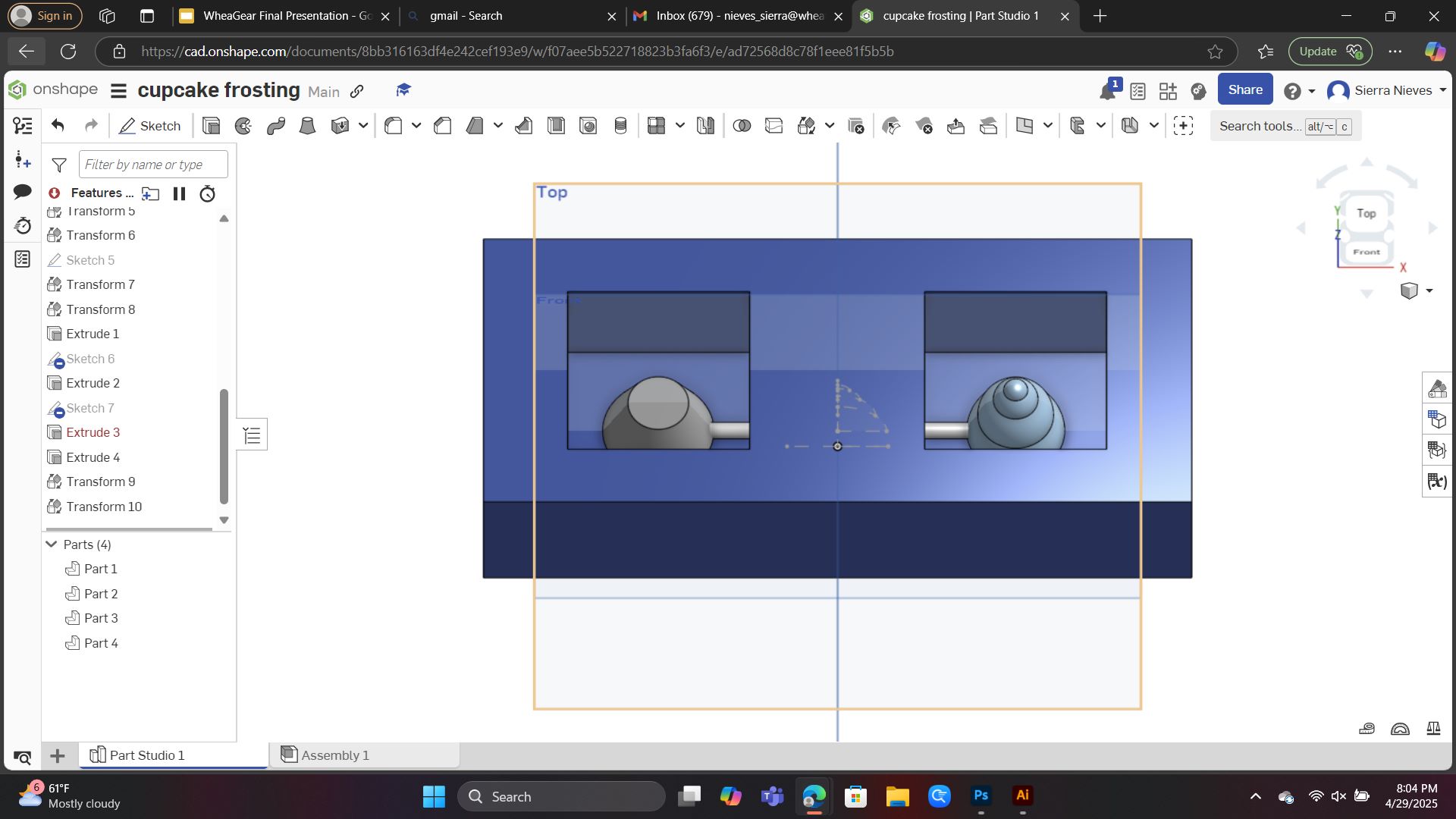Select the Plane tool icon
Viewport: 1456px width, 819px height.
click(1025, 126)
